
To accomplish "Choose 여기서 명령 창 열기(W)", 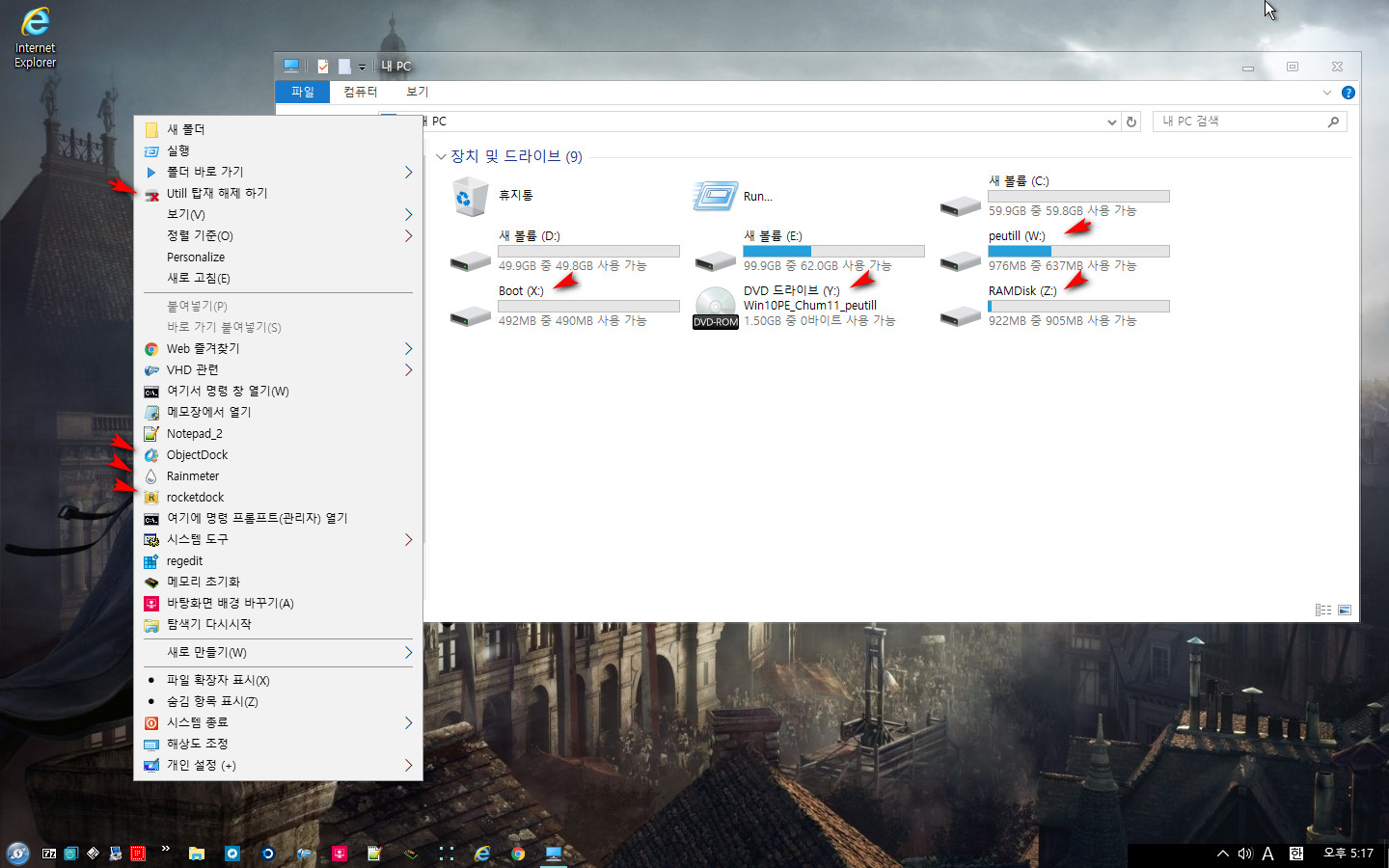I will pos(278,391).
